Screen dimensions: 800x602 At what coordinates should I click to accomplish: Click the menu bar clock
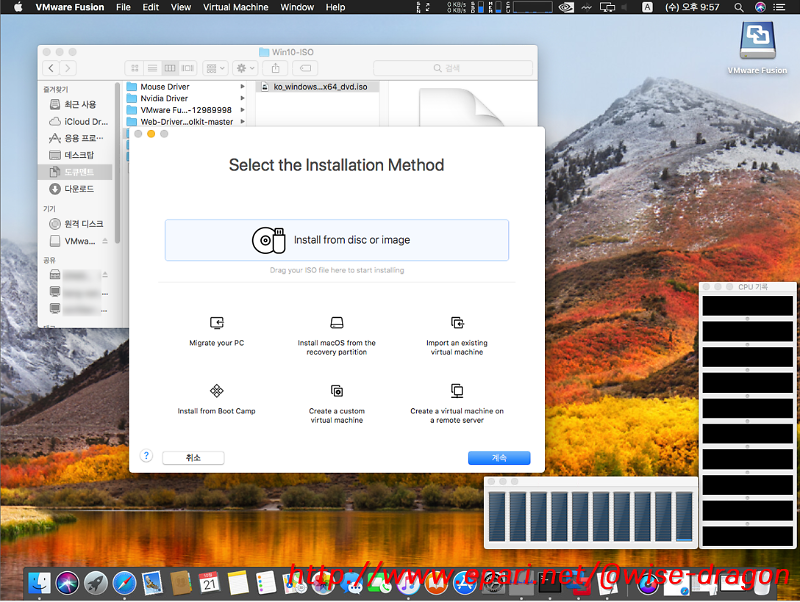692,7
